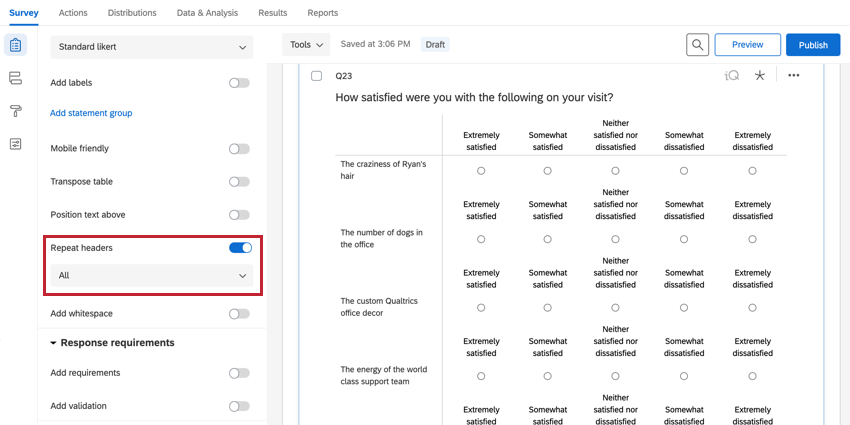The height and width of the screenshot is (425, 850).
Task: Switch to the Distributions tab
Action: [x=132, y=13]
